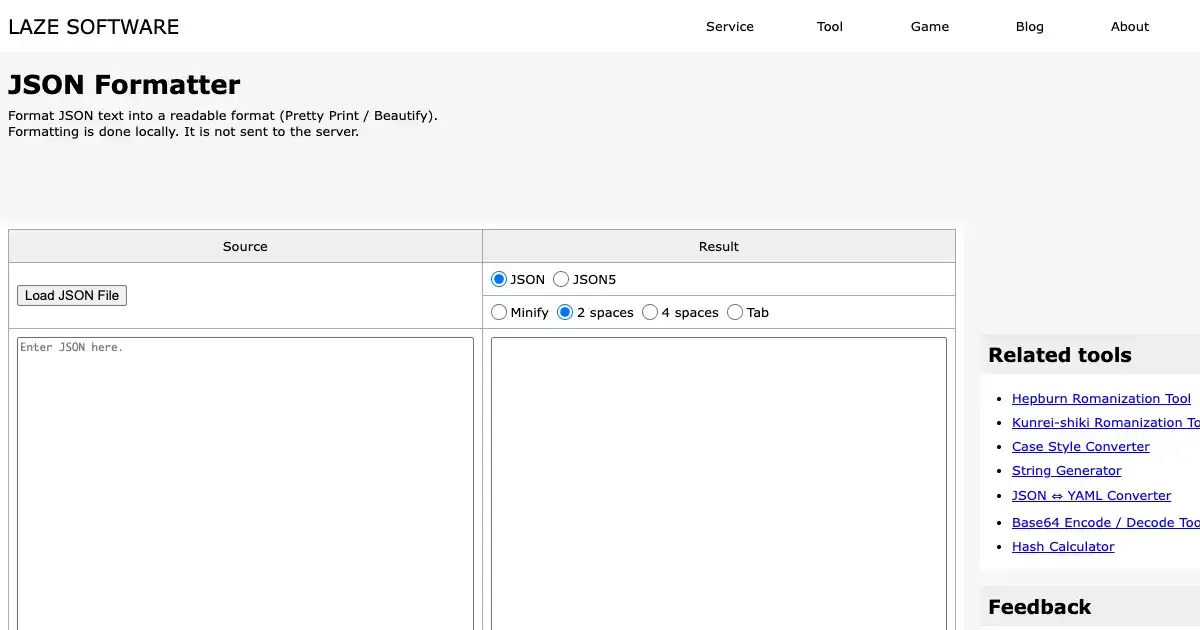Select Tab indentation option
Screen dimensions: 1200x630
pos(736,313)
